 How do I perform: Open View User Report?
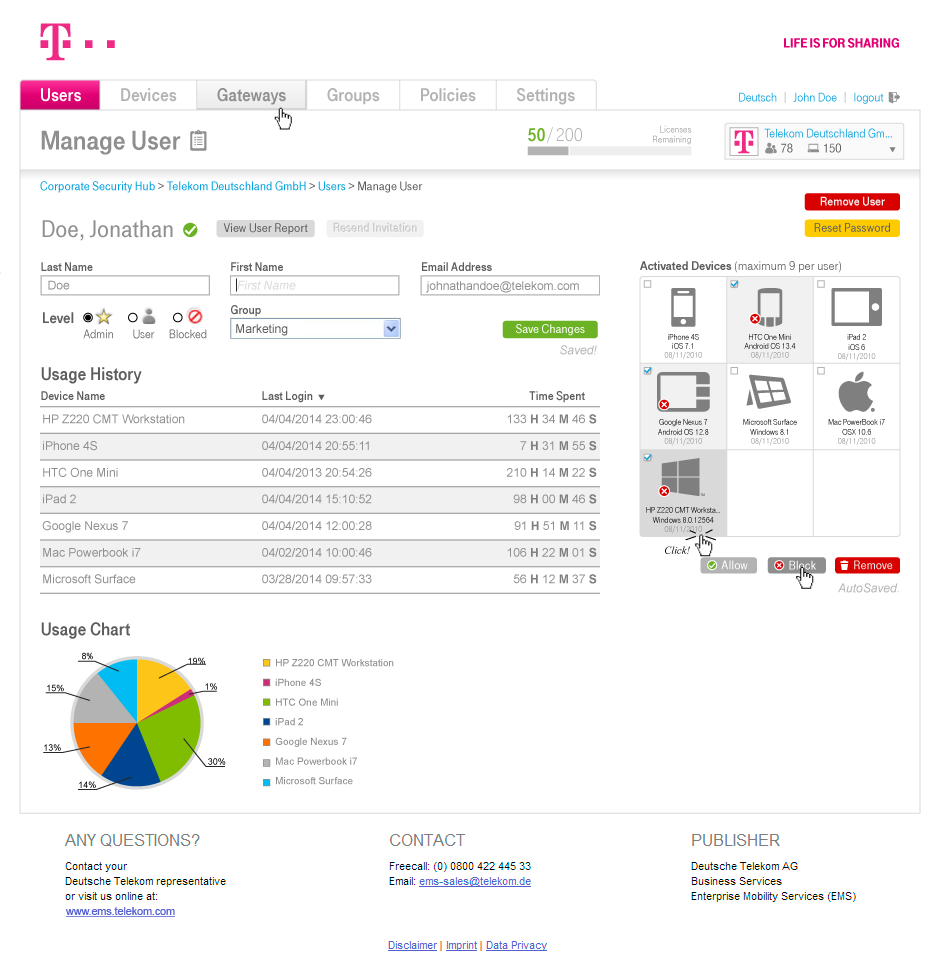[x=265, y=228]
